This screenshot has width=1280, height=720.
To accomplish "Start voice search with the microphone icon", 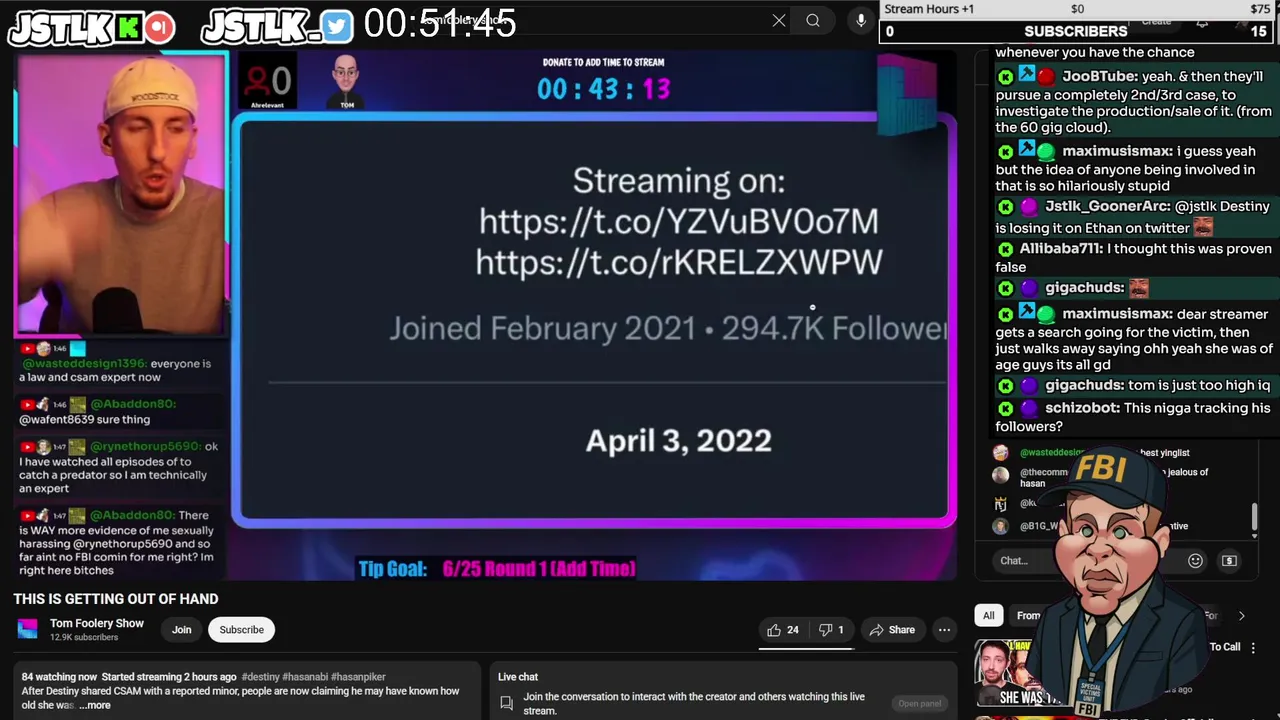I will [x=861, y=20].
